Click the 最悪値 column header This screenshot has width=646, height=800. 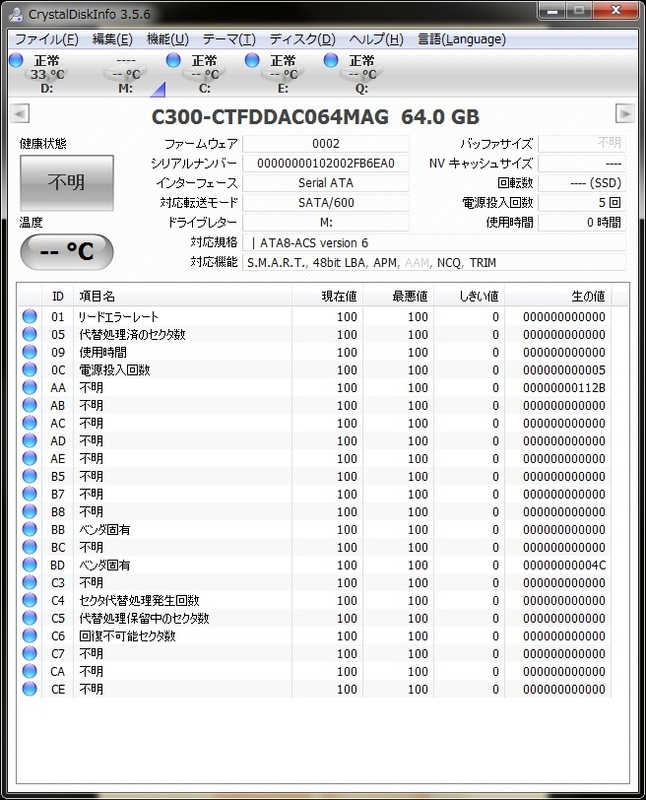[398, 296]
